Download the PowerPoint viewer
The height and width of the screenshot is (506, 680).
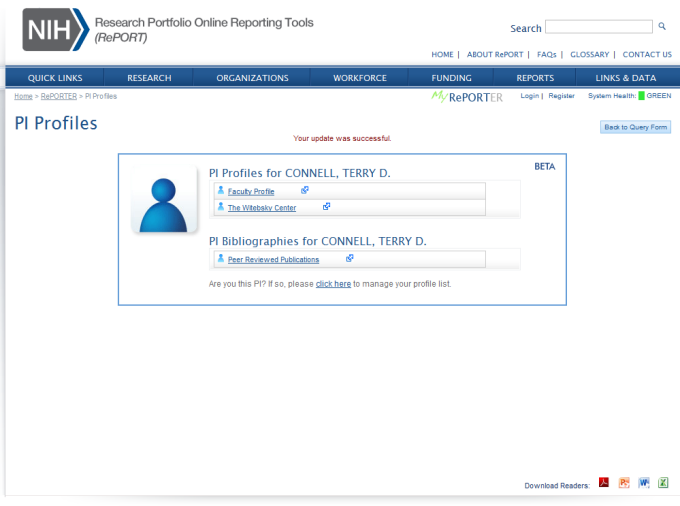[x=624, y=483]
